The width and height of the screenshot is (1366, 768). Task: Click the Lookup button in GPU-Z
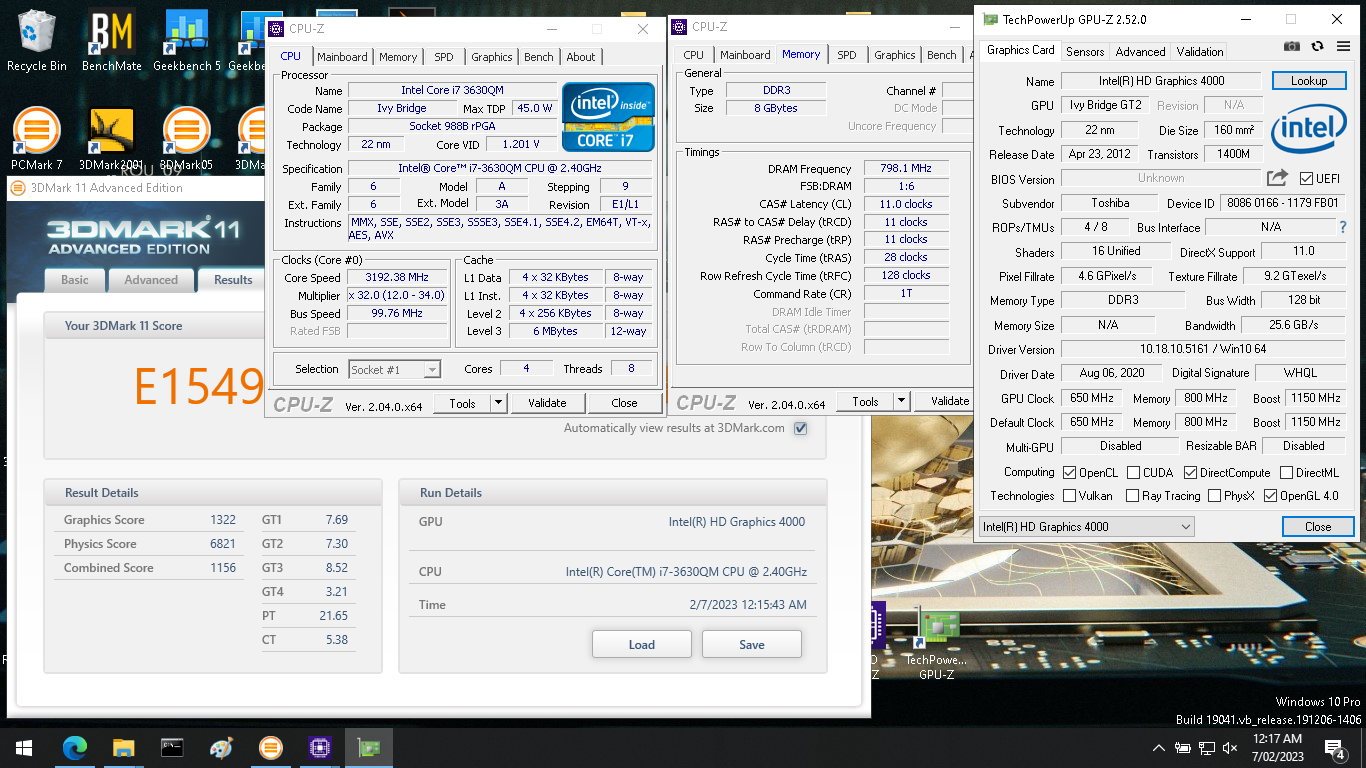1309,81
